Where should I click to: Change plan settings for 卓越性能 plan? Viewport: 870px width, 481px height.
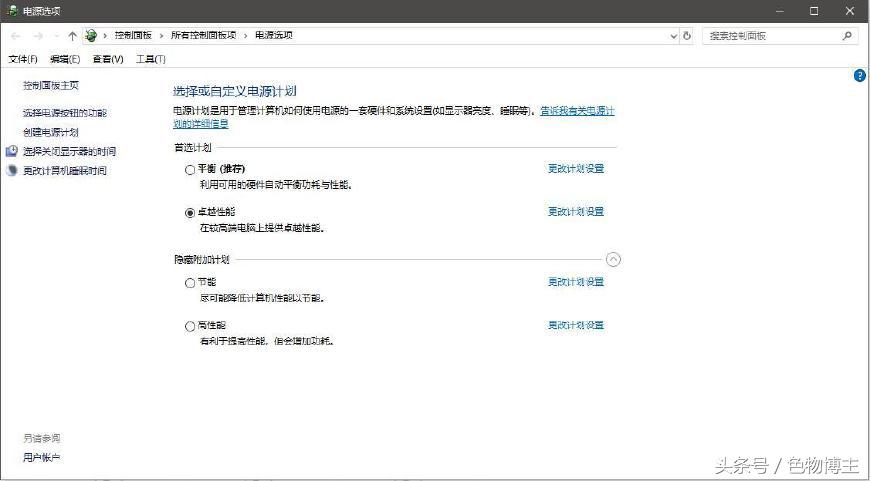point(576,211)
